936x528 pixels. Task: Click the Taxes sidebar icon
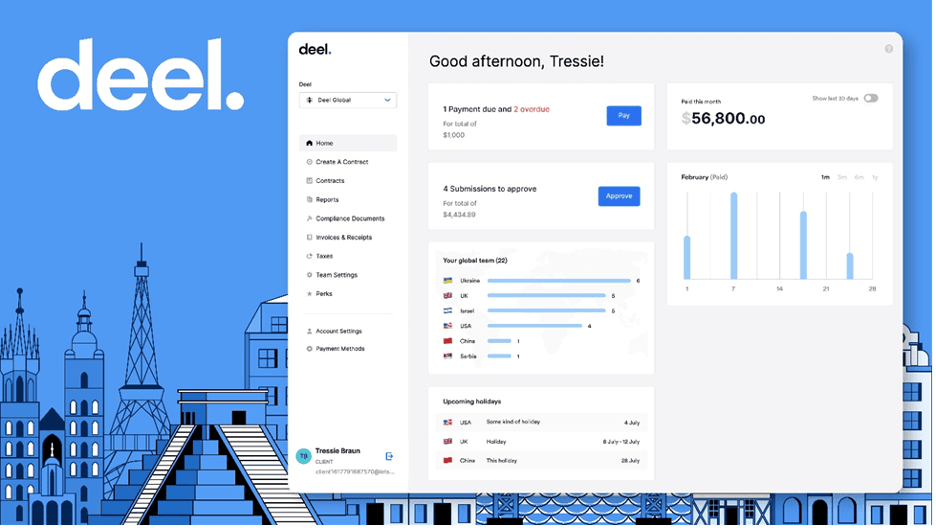[x=309, y=256]
